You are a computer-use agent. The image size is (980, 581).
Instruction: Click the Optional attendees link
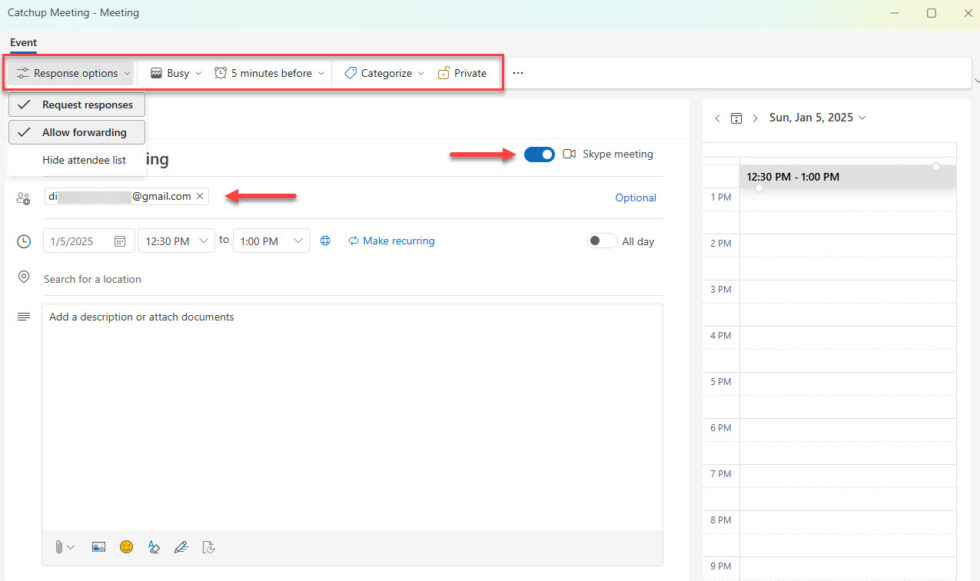pyautogui.click(x=636, y=198)
